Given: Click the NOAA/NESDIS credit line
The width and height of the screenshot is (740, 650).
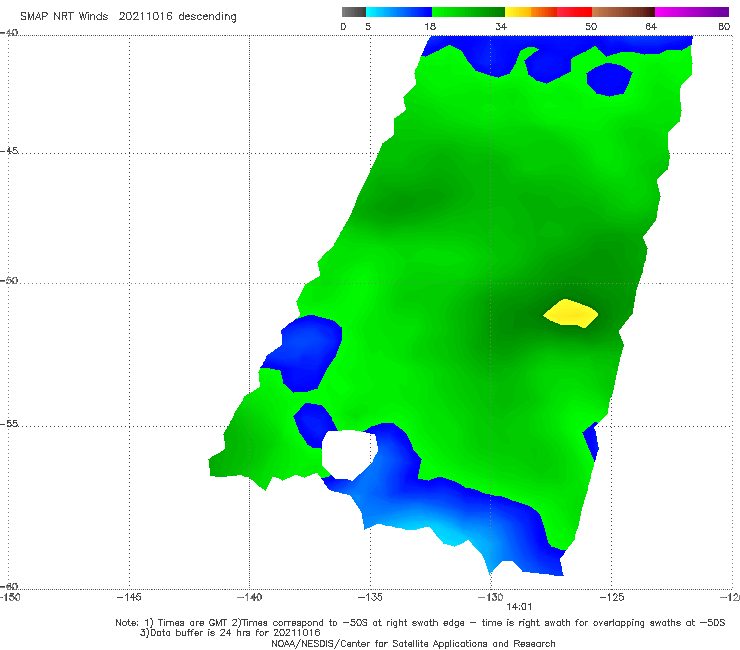Looking at the screenshot, I should pos(413,643).
